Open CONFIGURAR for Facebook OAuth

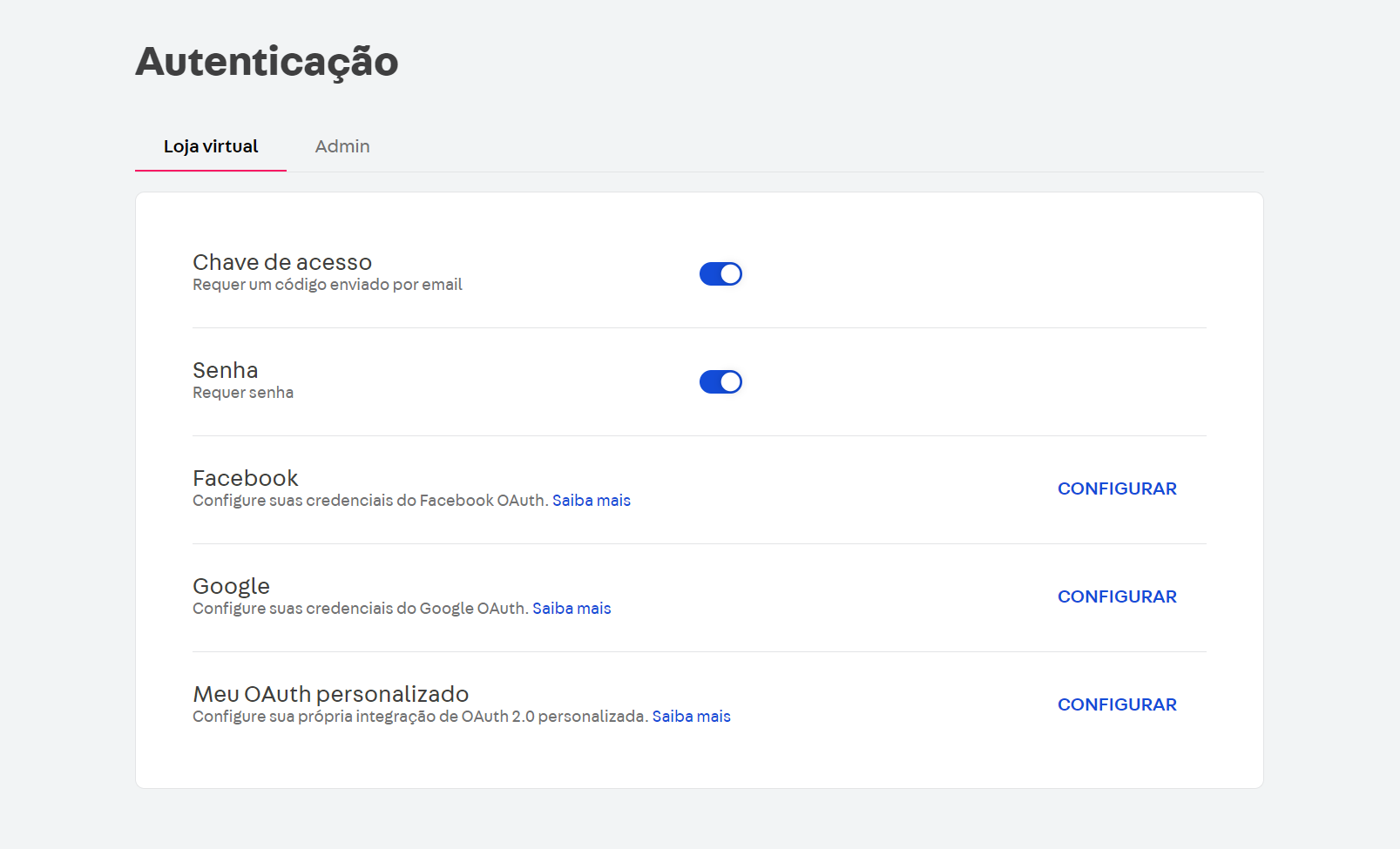click(x=1117, y=489)
